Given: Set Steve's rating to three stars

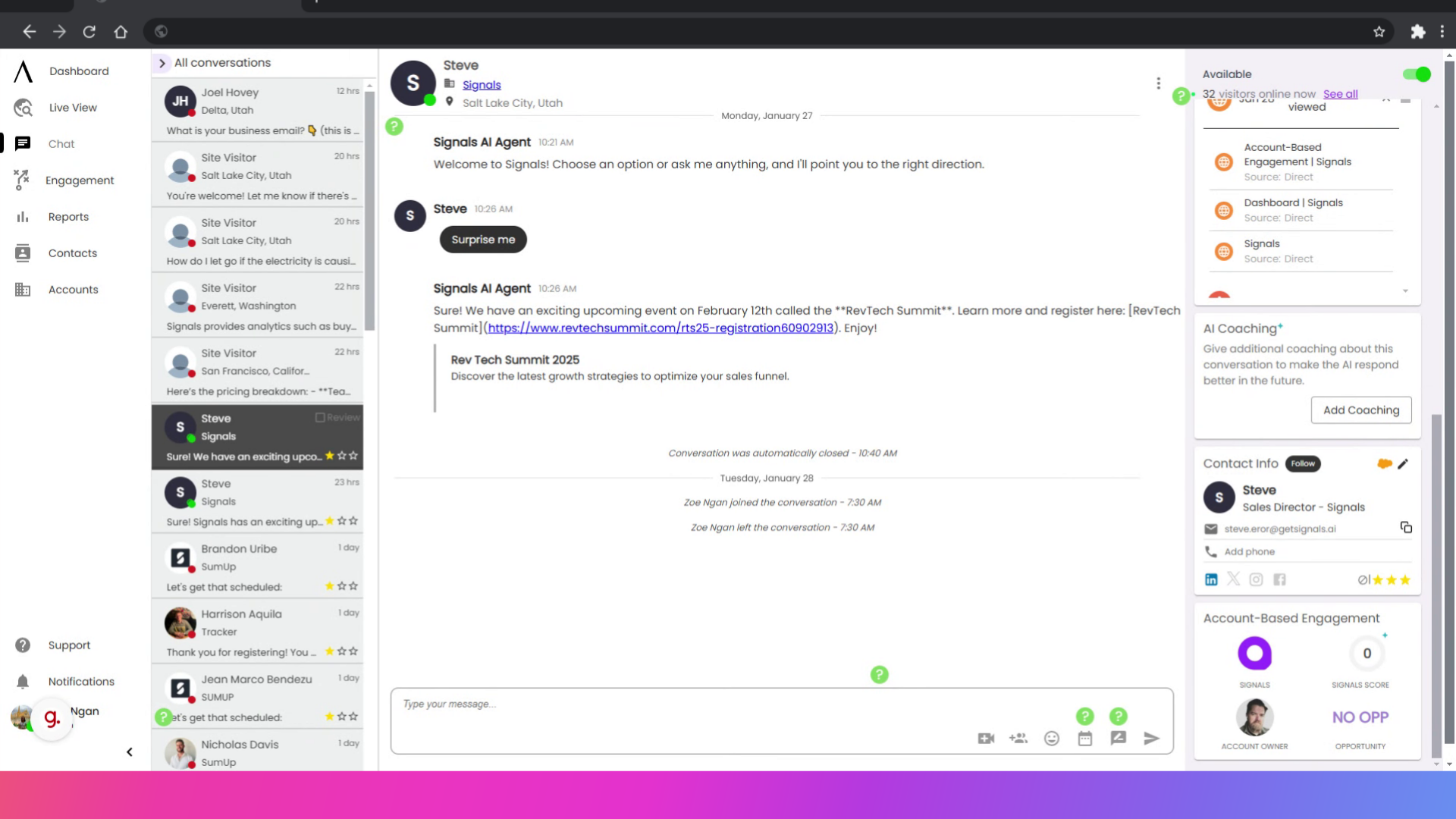Looking at the screenshot, I should pos(1404,579).
